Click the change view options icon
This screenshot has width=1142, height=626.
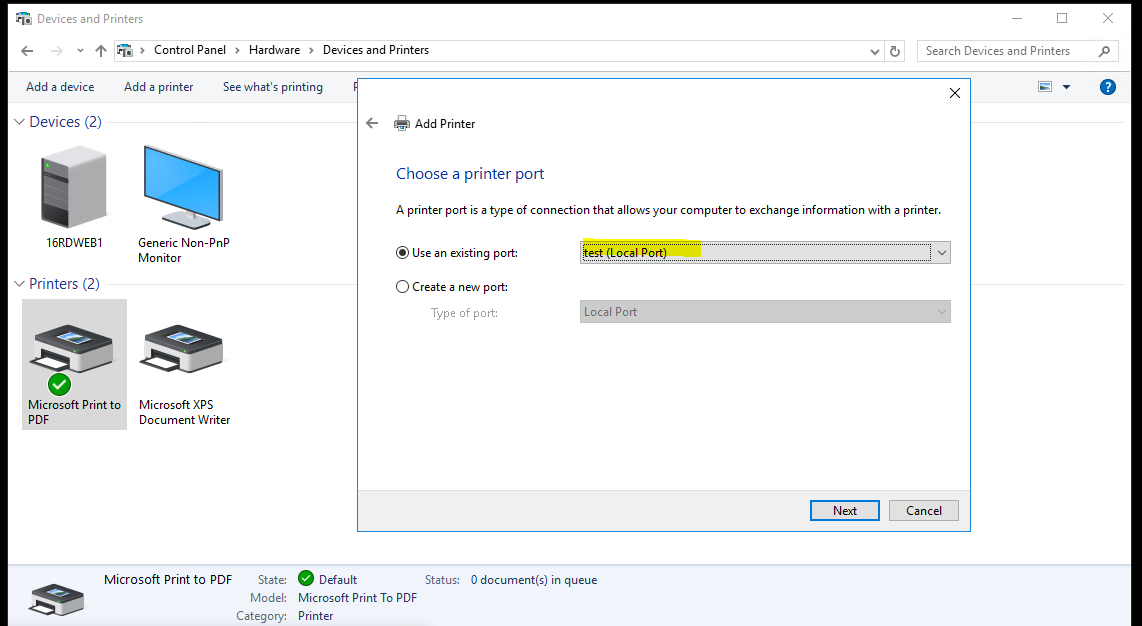1046,86
